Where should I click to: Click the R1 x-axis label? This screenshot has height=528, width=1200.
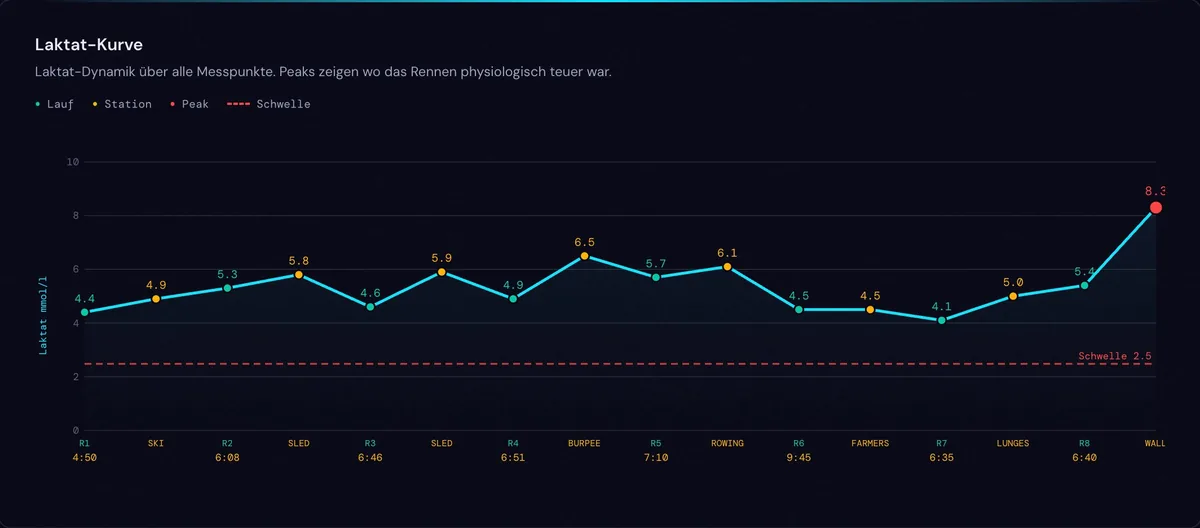[x=84, y=443]
